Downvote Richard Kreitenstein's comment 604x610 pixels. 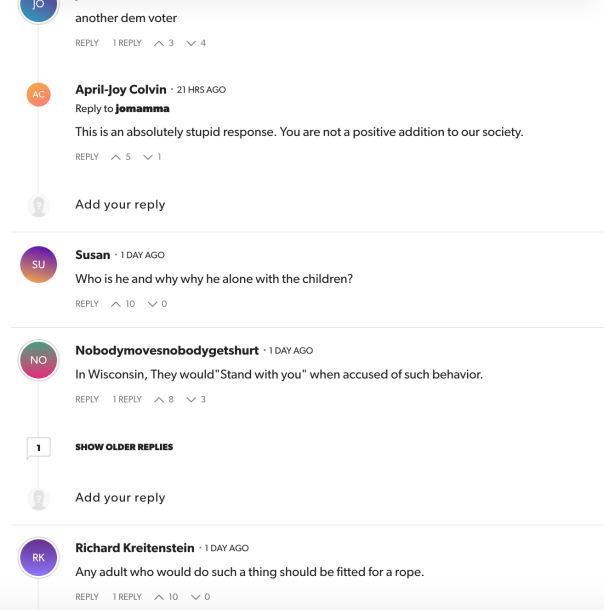pyautogui.click(x=195, y=597)
